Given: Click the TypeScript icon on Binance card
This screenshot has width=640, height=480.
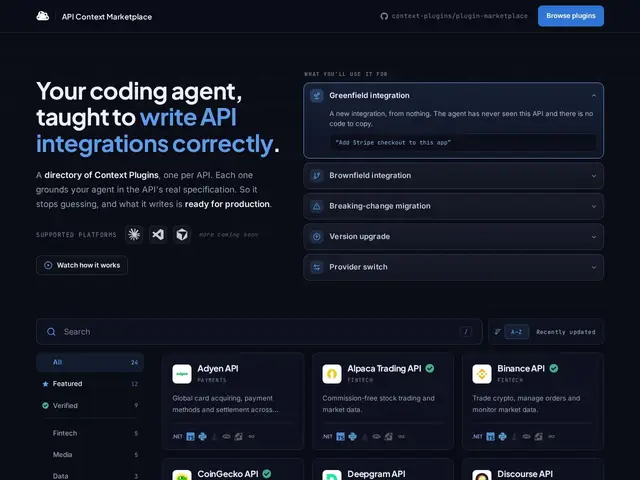Looking at the screenshot, I should point(491,437).
